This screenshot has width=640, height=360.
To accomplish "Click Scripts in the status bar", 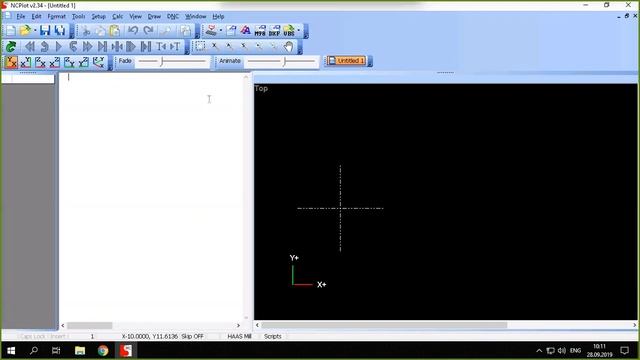I will point(272,336).
